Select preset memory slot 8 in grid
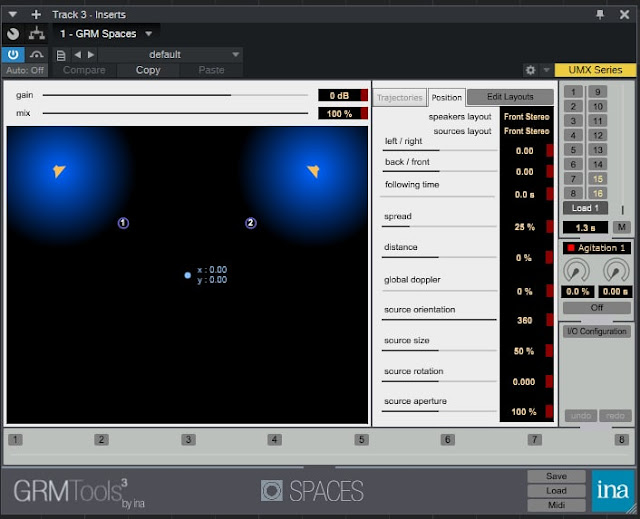The image size is (640, 519). click(573, 193)
